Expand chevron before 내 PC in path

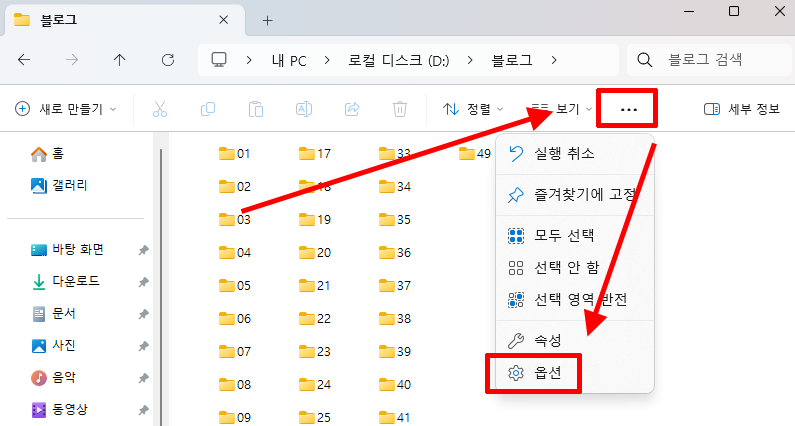coord(249,60)
